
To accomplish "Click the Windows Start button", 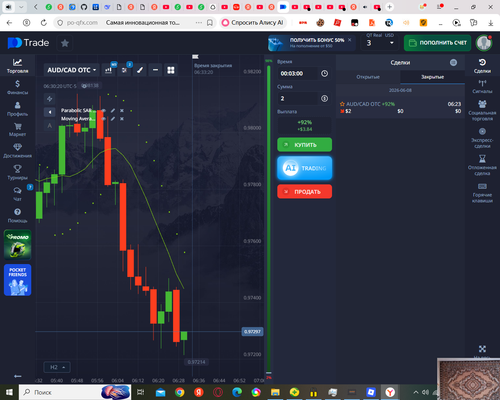I will (9, 392).
